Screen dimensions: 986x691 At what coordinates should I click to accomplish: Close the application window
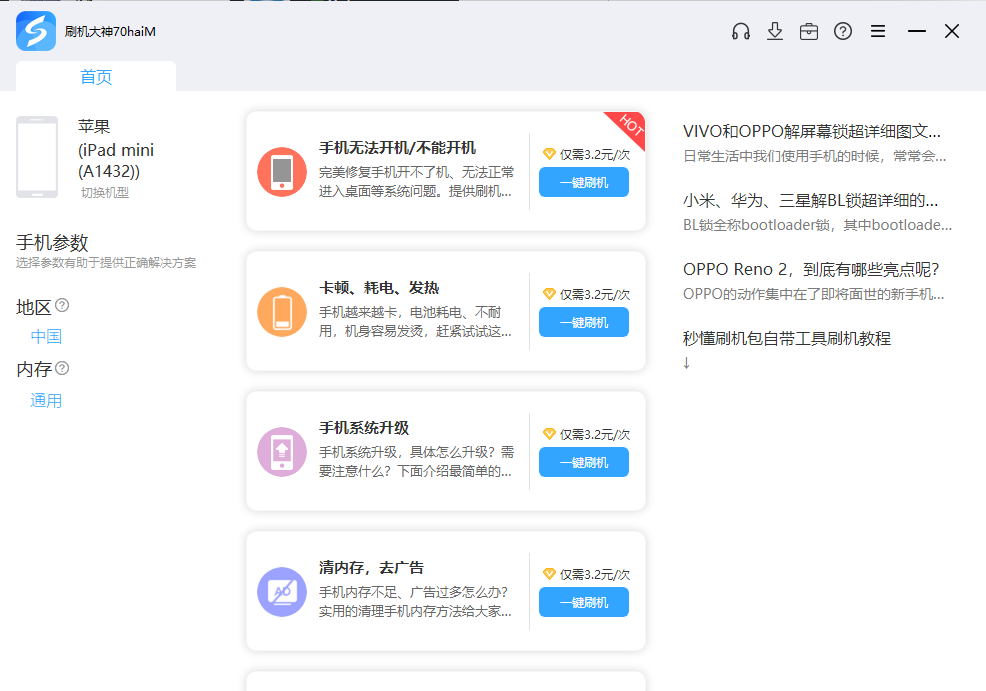pos(951,31)
